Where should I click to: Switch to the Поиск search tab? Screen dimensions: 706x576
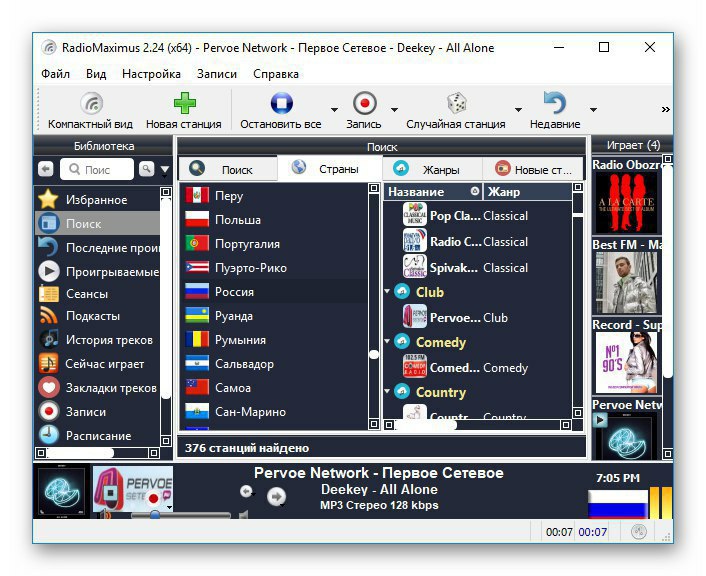[x=228, y=169]
